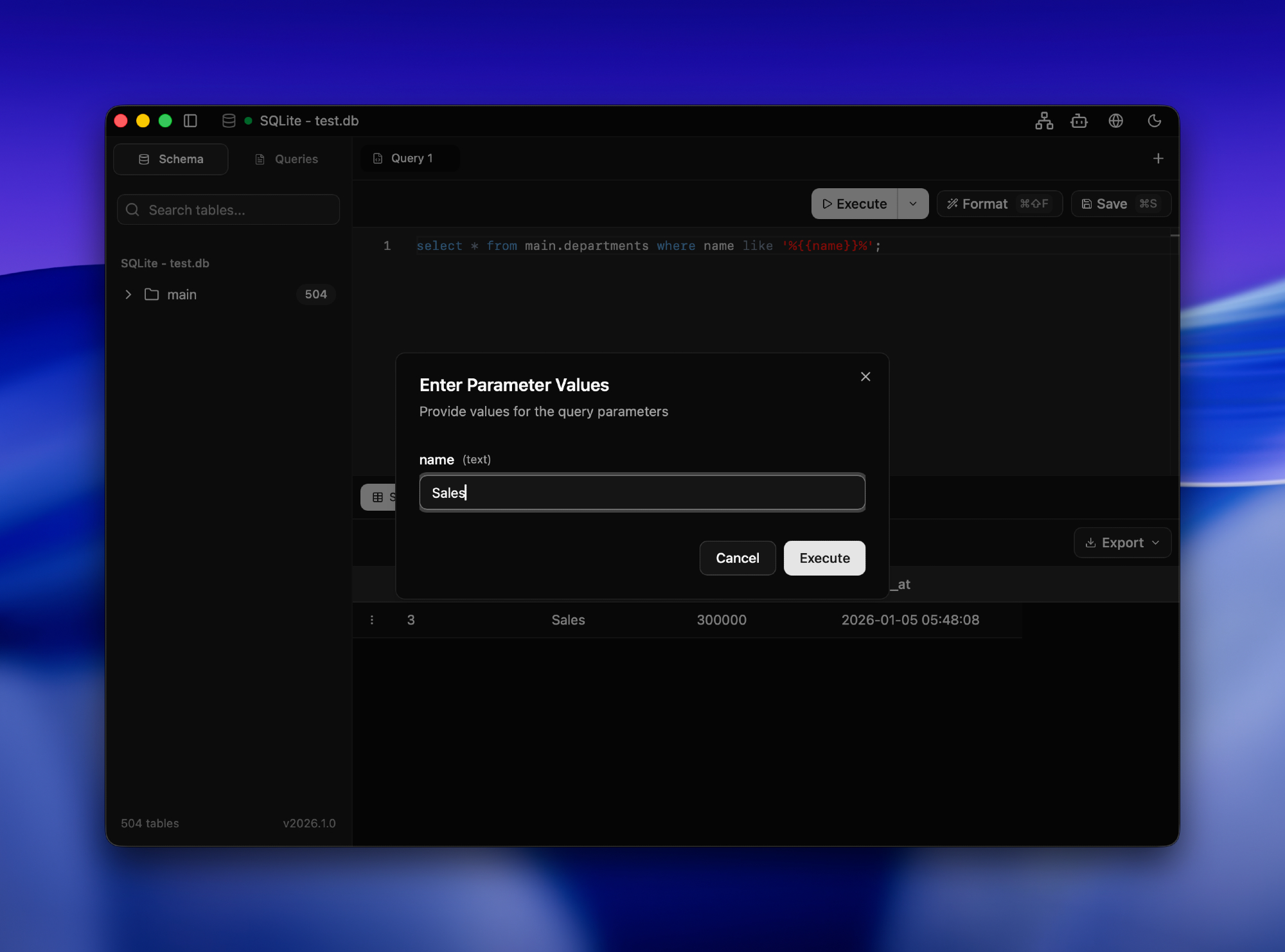Select the Query 1 tab
The height and width of the screenshot is (952, 1285).
(410, 159)
